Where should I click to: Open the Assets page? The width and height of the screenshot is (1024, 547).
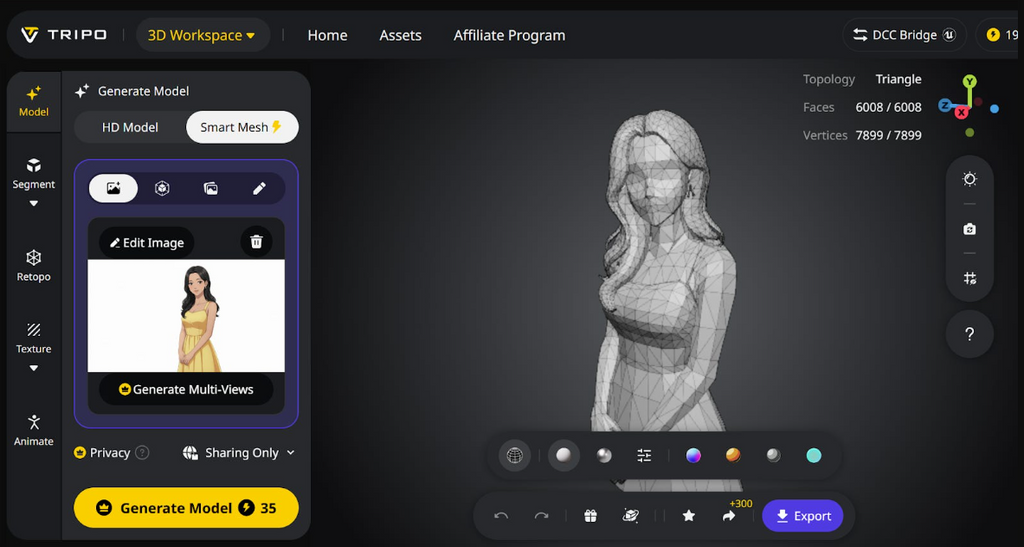pos(400,35)
